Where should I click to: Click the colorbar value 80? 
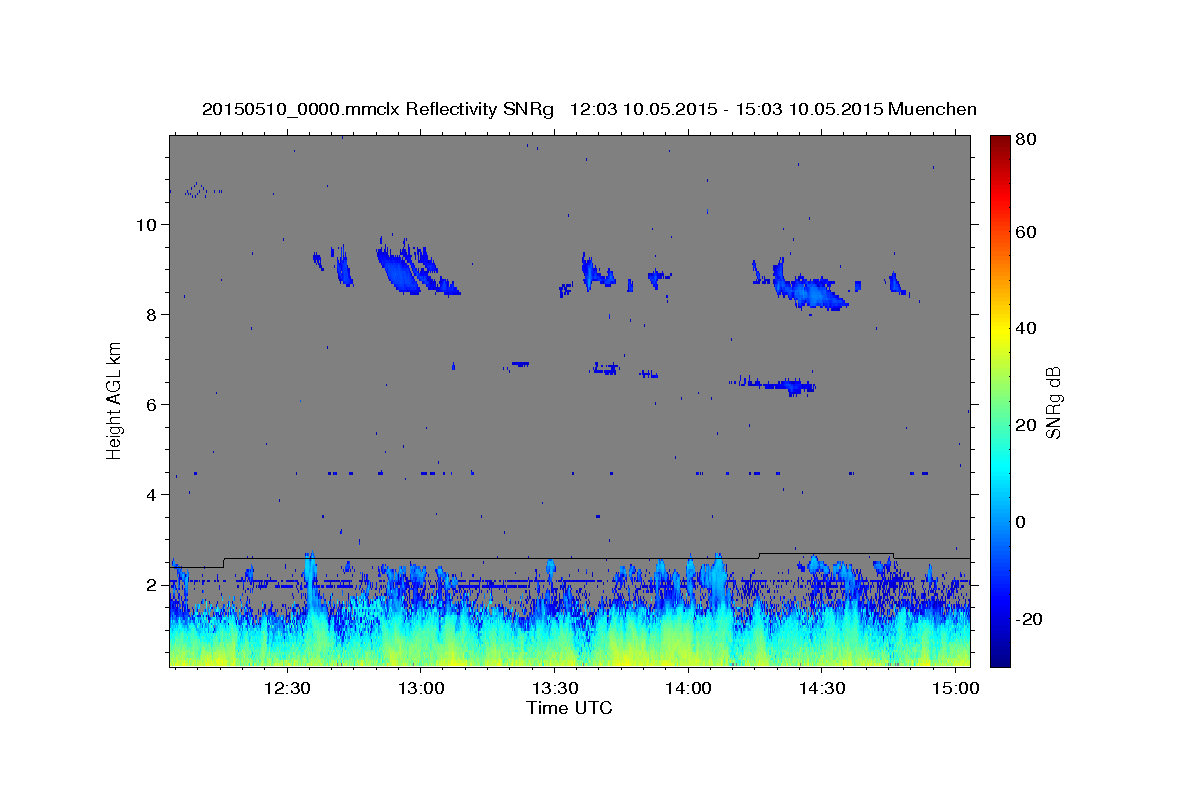(x=1025, y=140)
